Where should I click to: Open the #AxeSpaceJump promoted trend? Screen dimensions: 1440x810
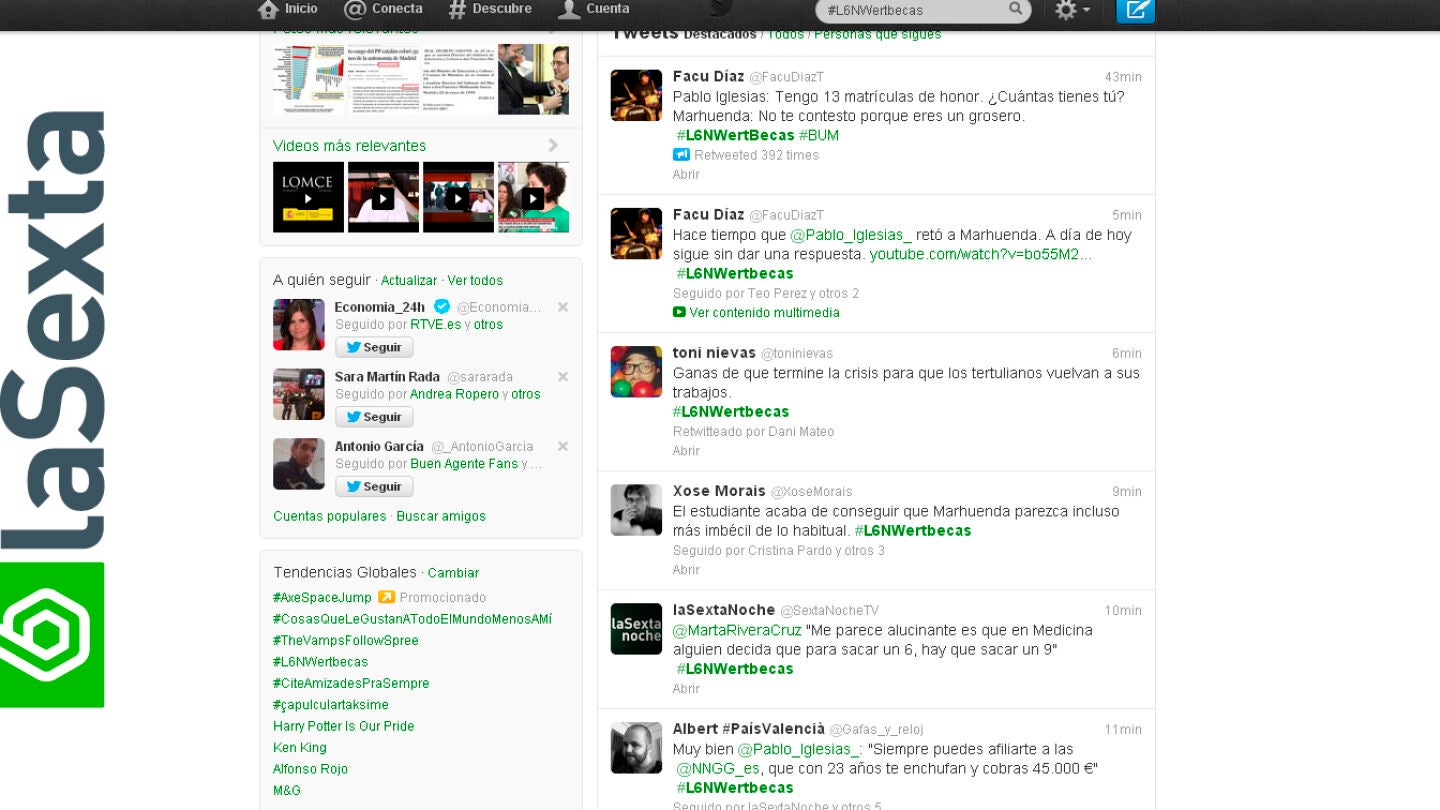coord(322,598)
